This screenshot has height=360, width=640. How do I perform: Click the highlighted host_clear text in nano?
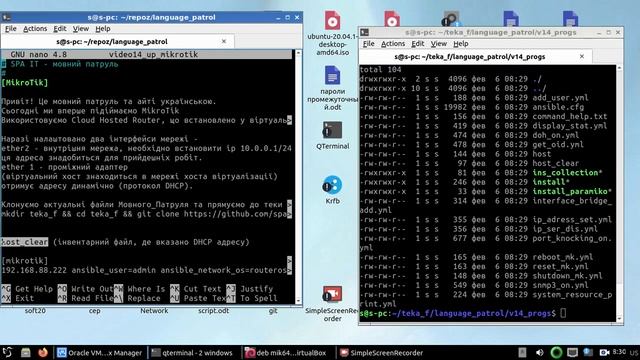[x=24, y=242]
